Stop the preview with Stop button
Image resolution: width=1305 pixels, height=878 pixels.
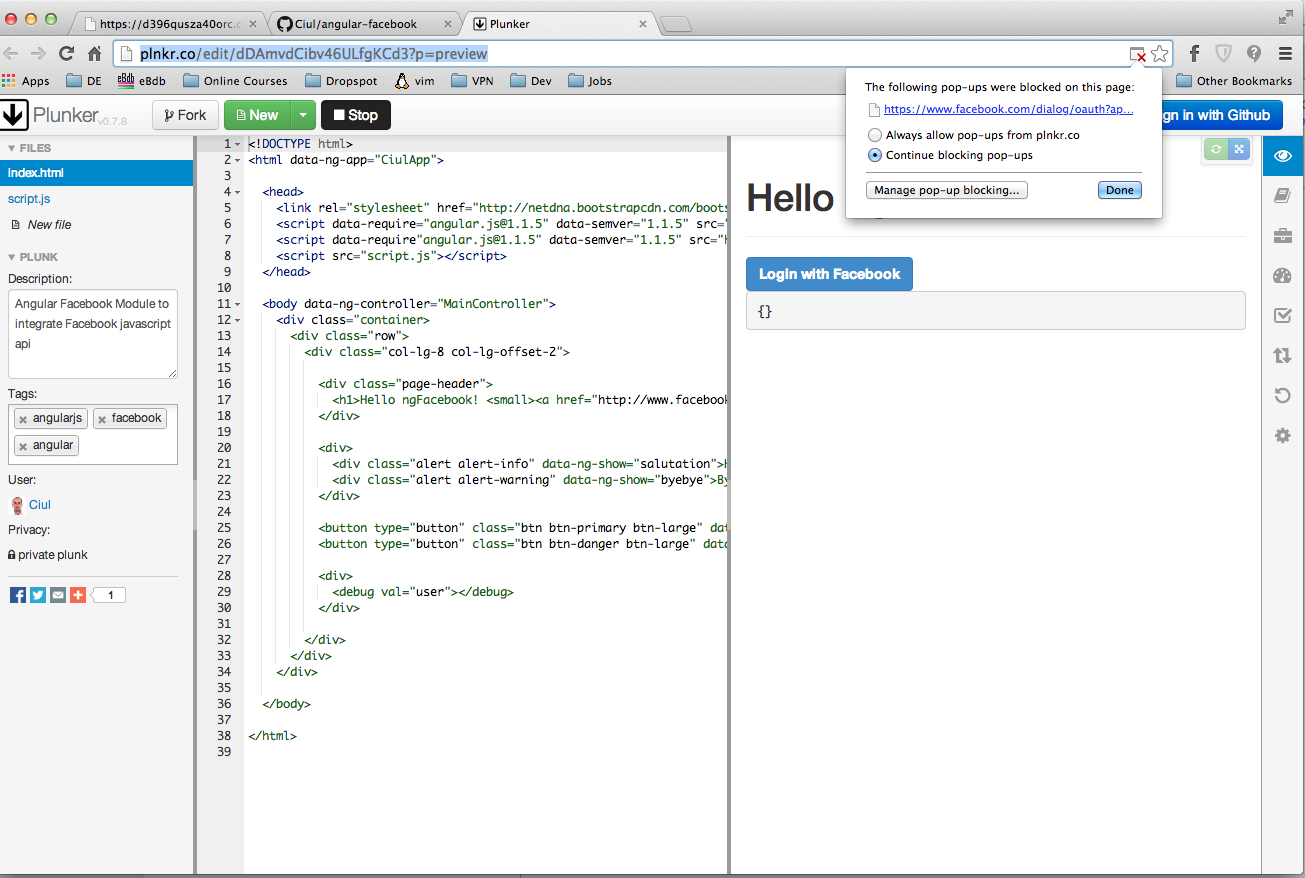tap(356, 115)
